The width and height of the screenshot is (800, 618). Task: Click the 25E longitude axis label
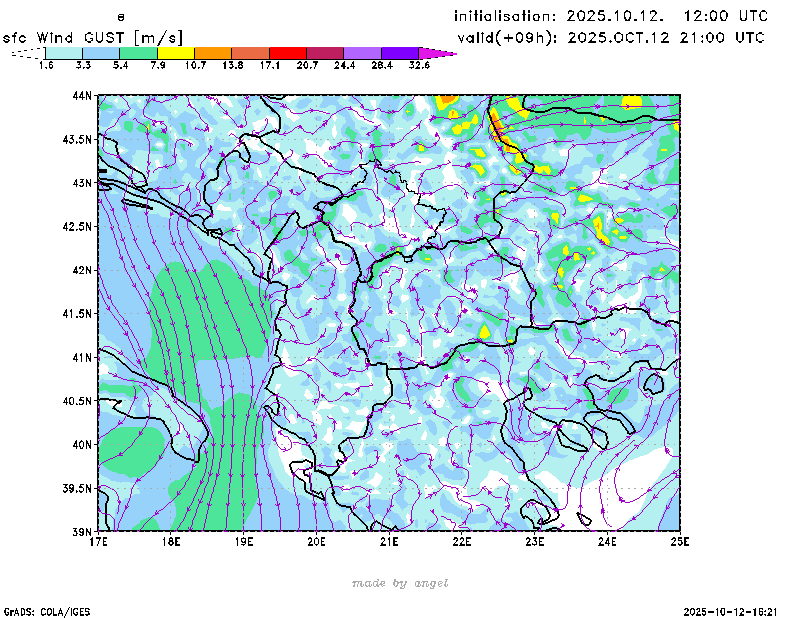pos(680,542)
